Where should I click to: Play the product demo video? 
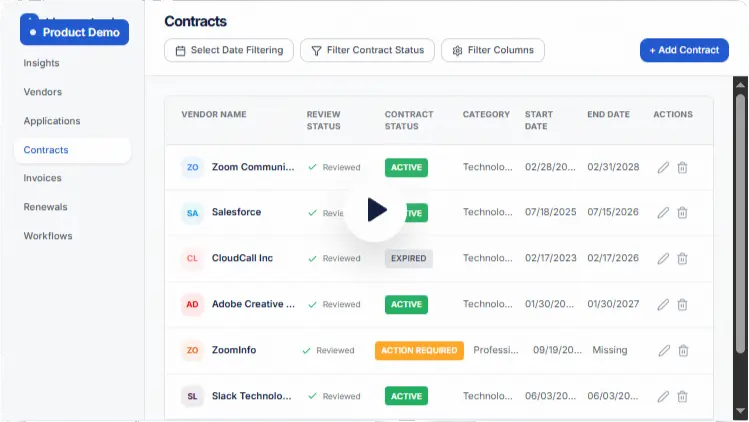pos(375,210)
